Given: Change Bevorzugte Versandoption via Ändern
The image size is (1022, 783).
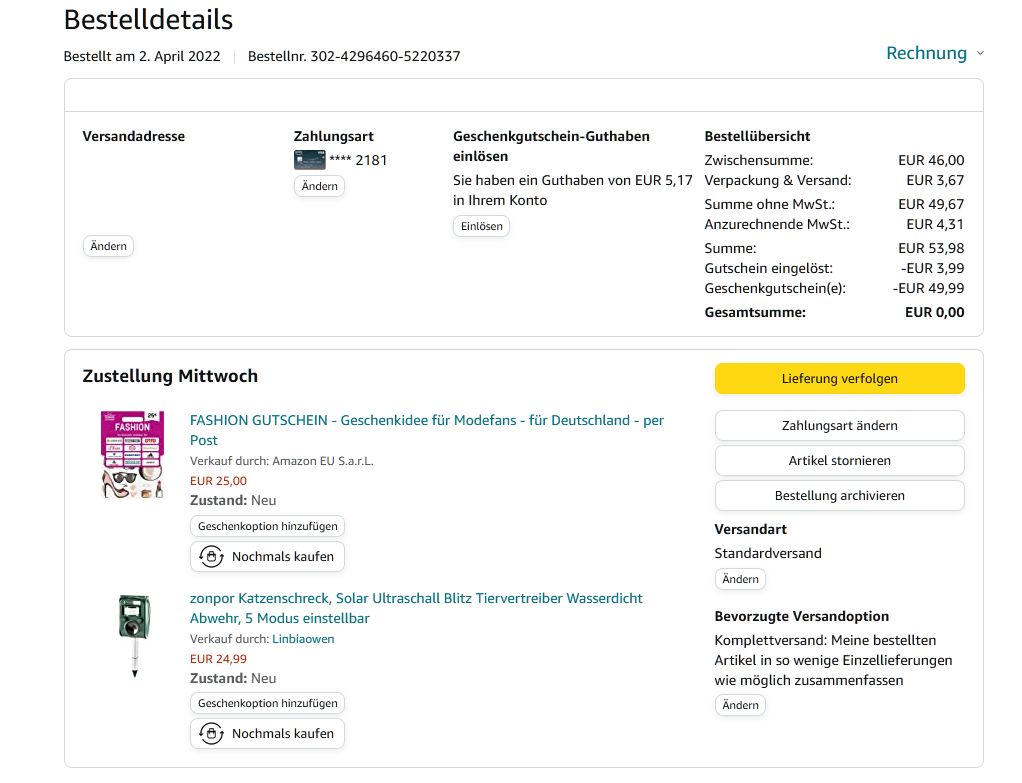Looking at the screenshot, I should [740, 705].
